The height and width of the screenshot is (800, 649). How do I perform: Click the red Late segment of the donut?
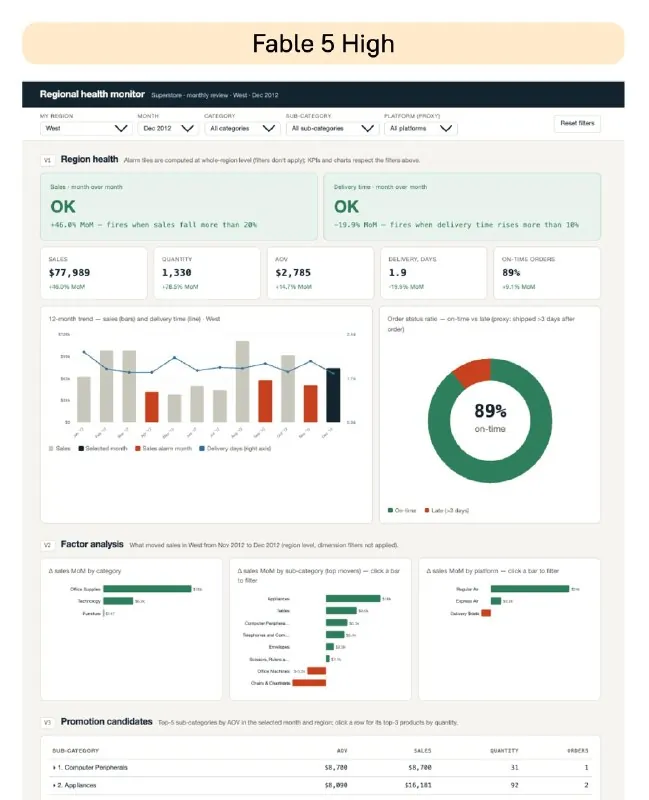click(472, 371)
